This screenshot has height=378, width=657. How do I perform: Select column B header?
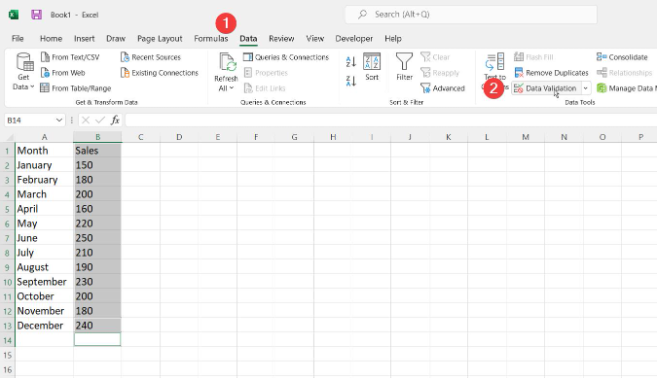click(98, 137)
